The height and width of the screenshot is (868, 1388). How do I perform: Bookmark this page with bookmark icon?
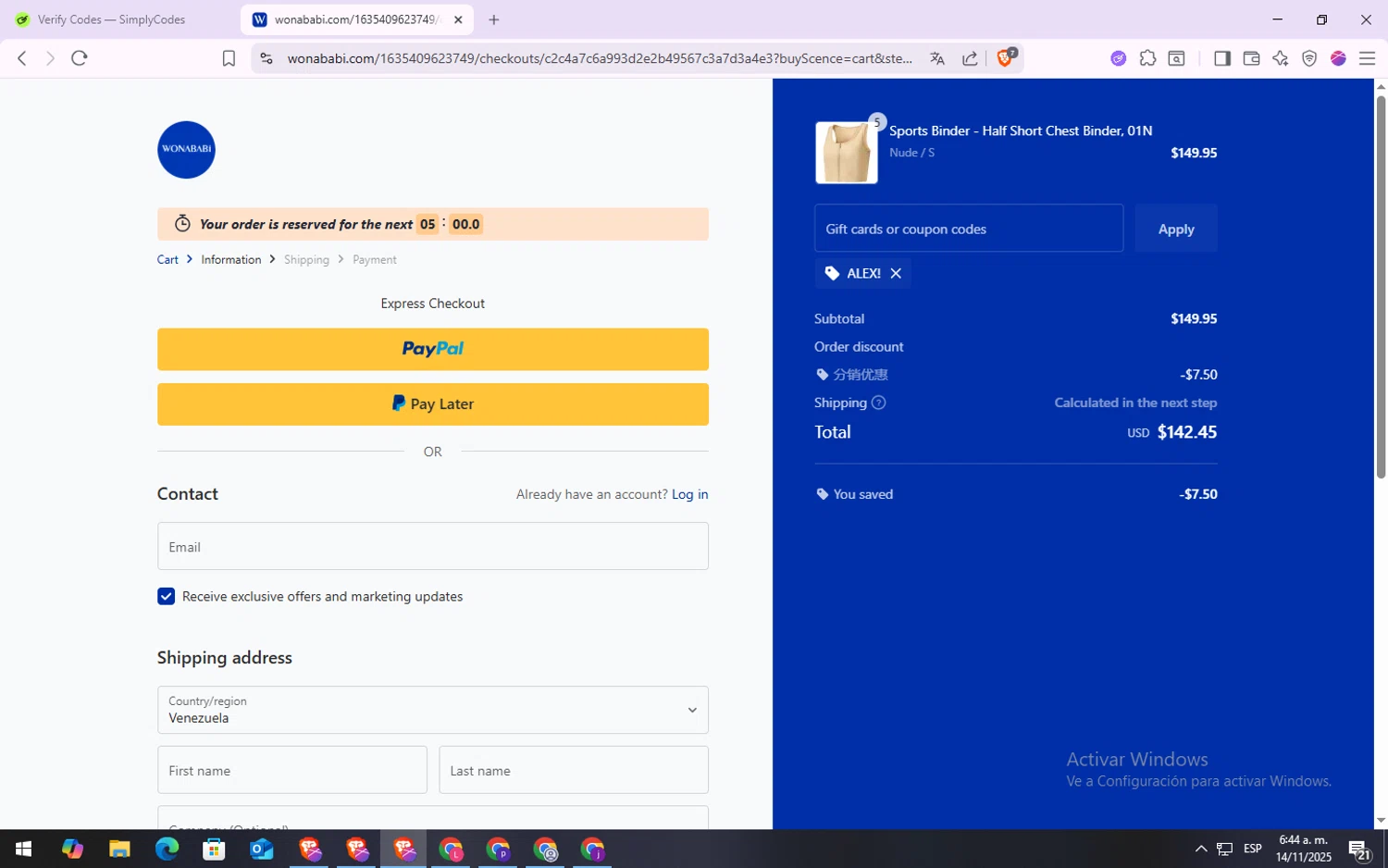point(229,58)
